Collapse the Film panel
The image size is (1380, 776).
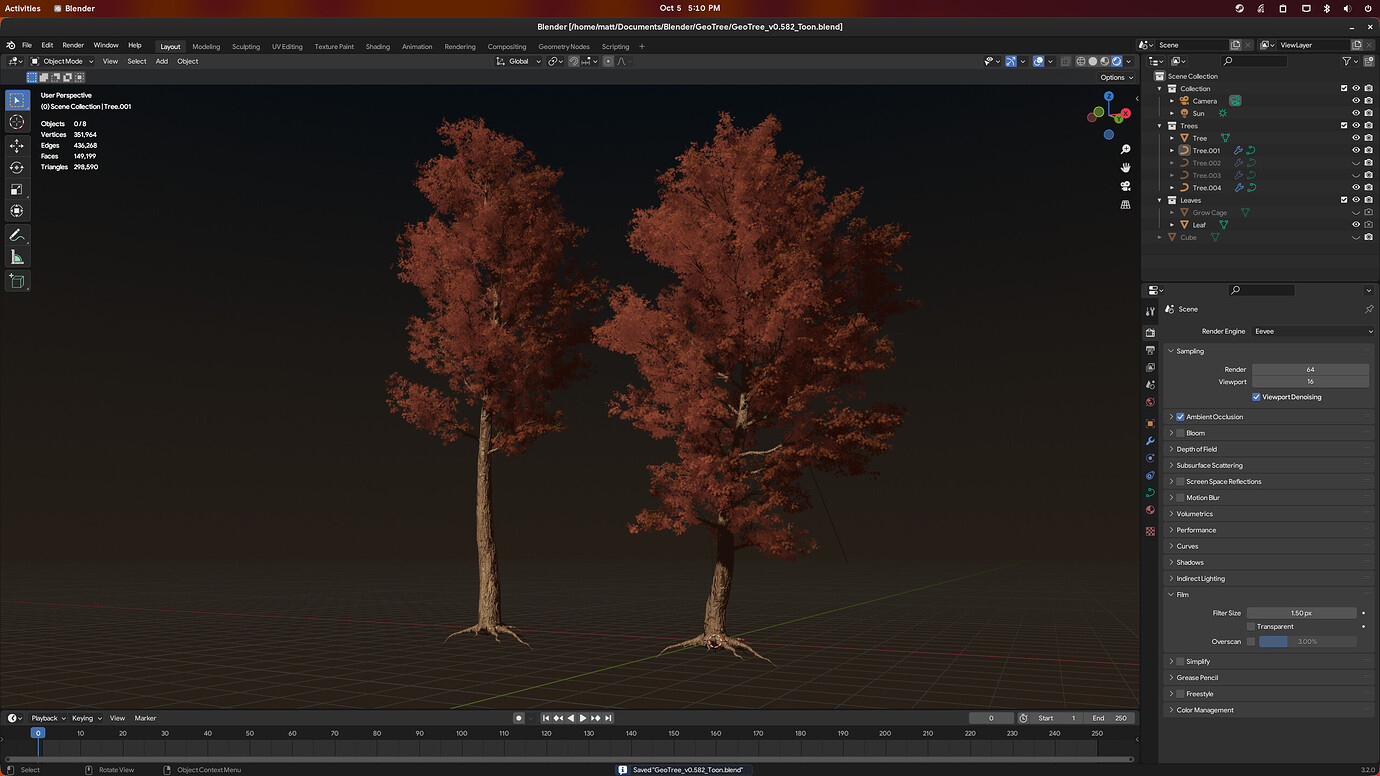pyautogui.click(x=1182, y=595)
